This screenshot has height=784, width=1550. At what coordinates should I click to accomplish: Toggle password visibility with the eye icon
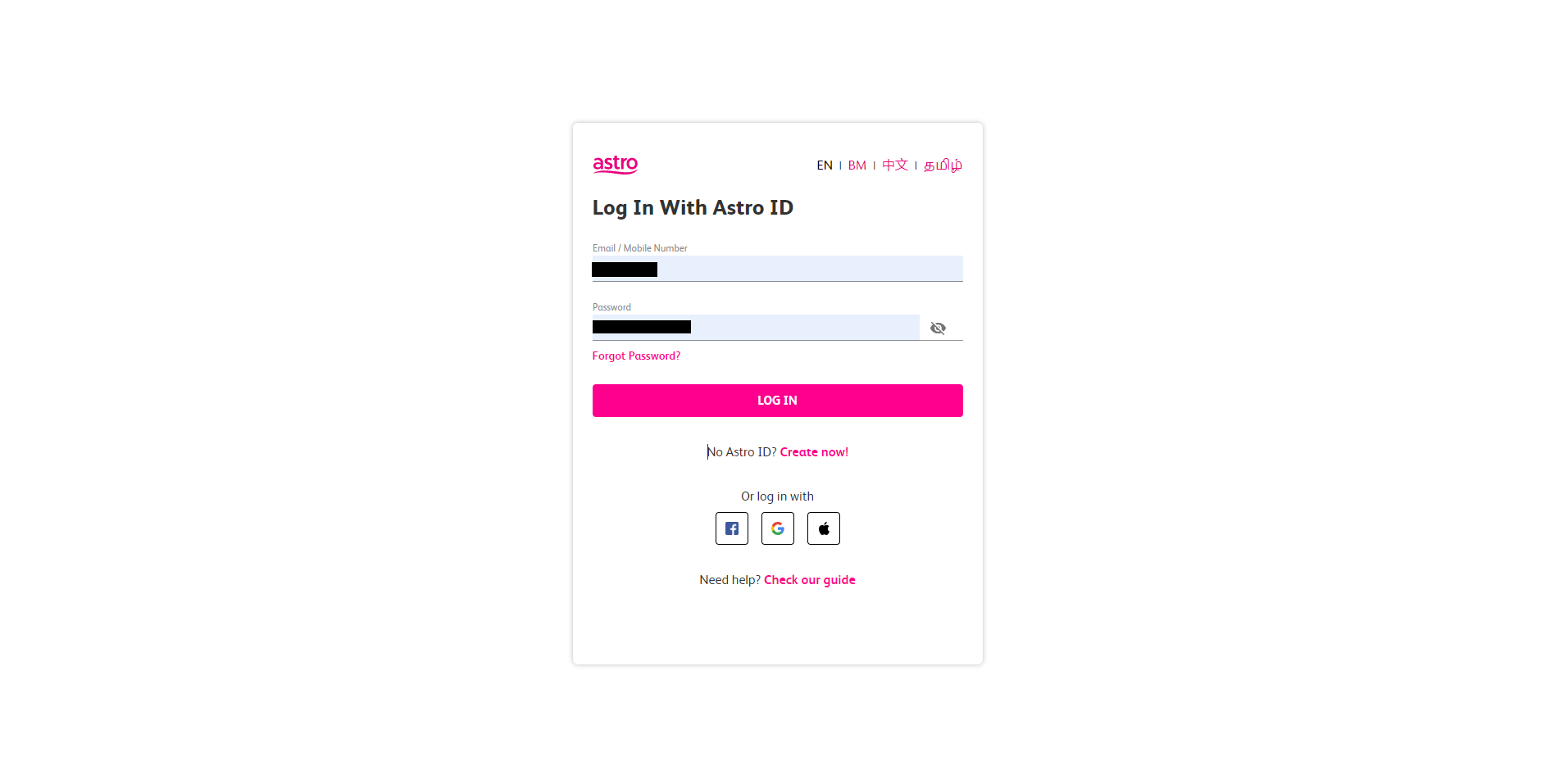(938, 328)
